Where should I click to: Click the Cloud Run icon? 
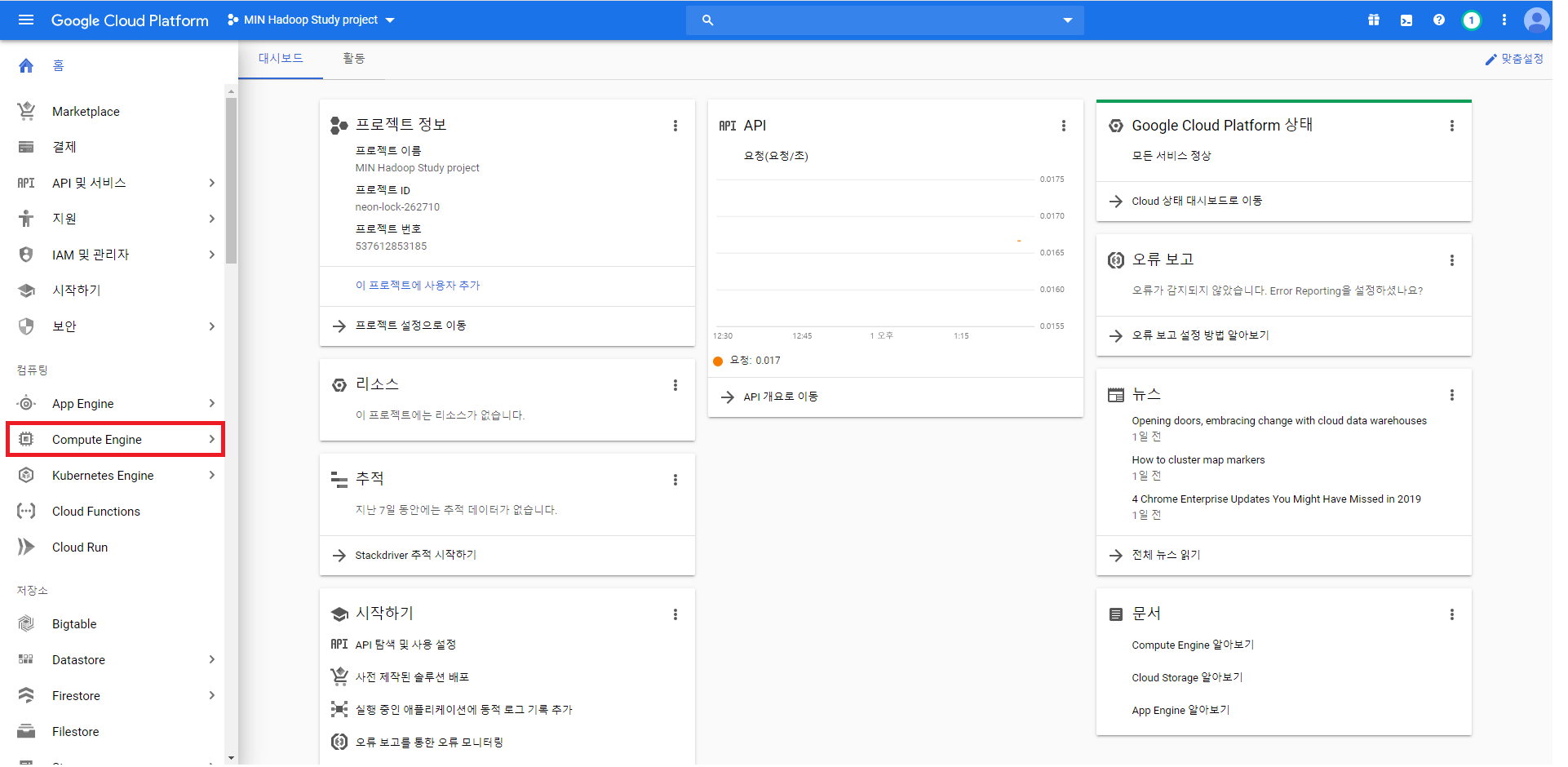coord(26,547)
